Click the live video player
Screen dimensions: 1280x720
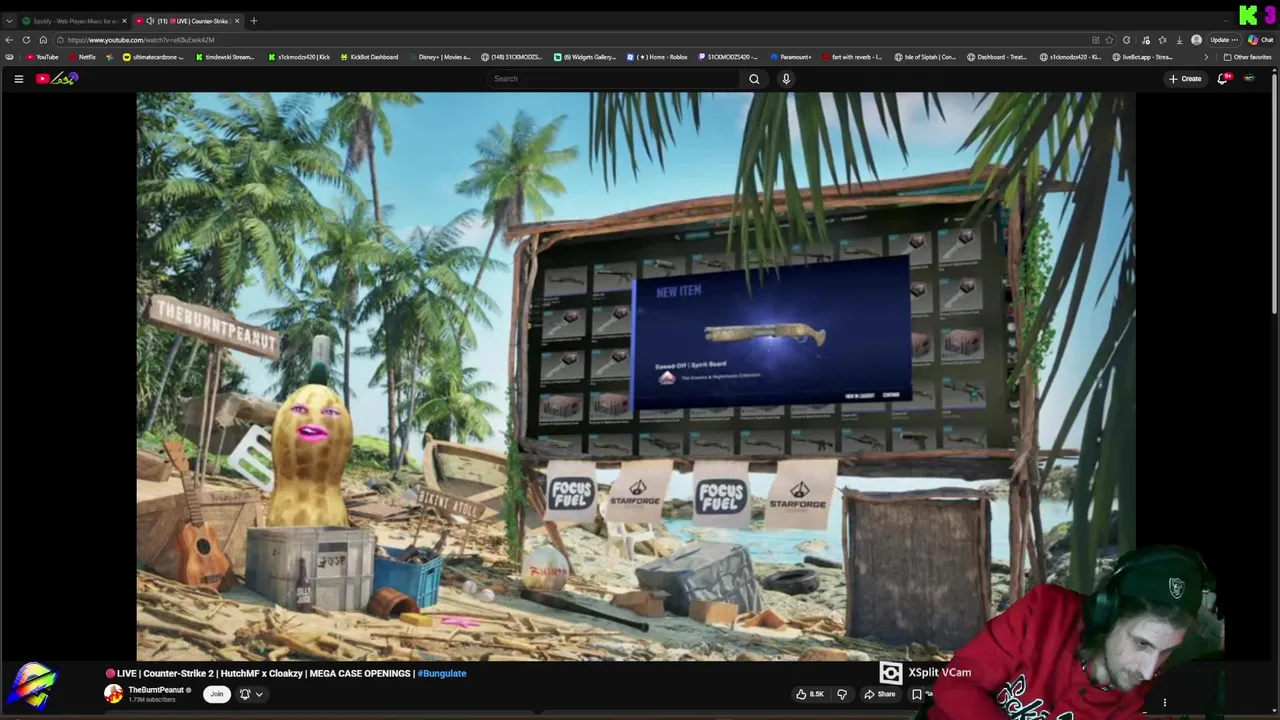(x=636, y=376)
